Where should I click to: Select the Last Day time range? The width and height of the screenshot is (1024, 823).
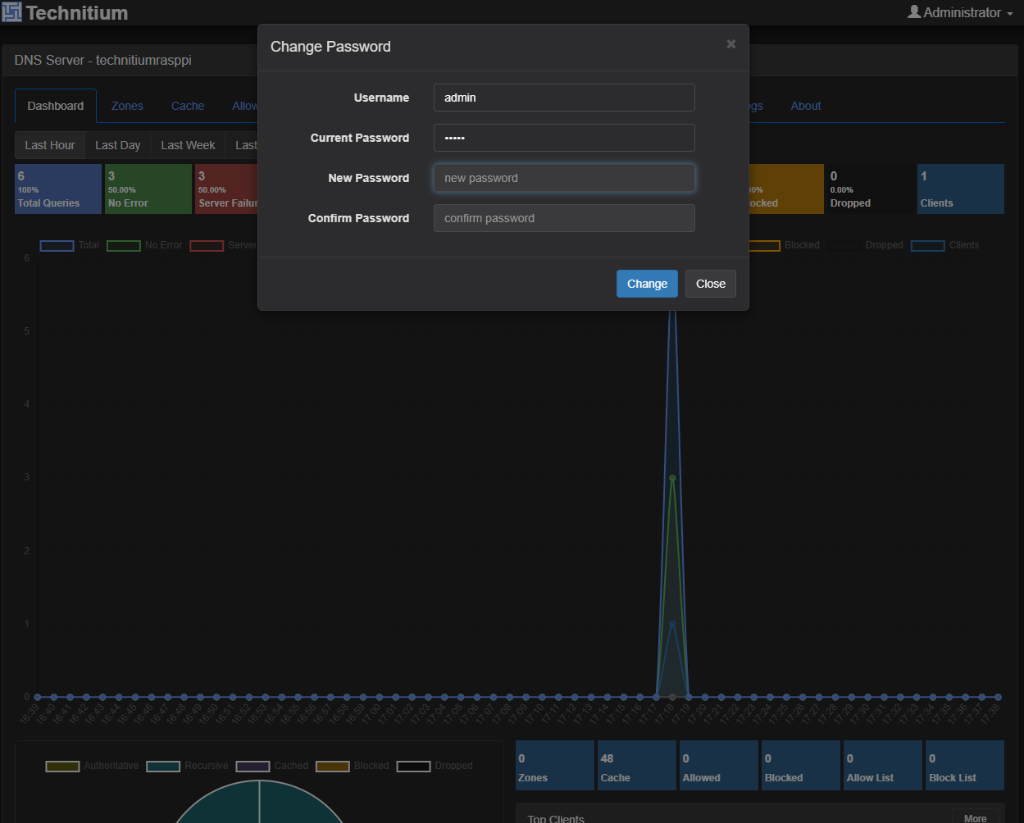tap(118, 145)
